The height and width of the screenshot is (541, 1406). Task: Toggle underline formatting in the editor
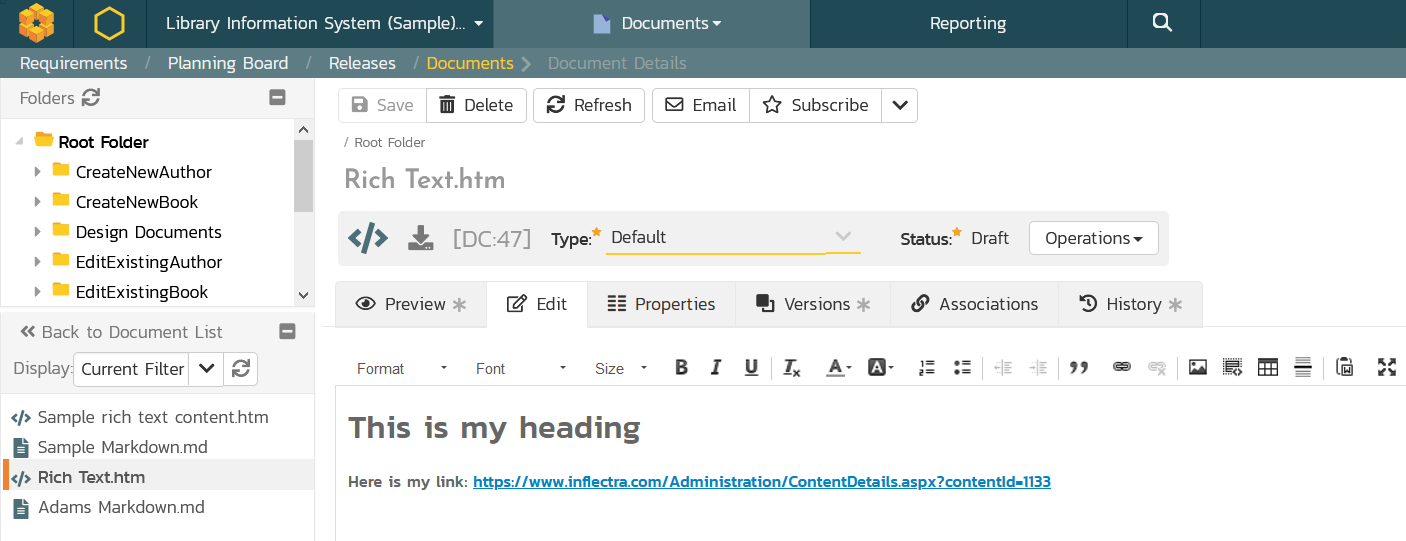[x=751, y=368]
